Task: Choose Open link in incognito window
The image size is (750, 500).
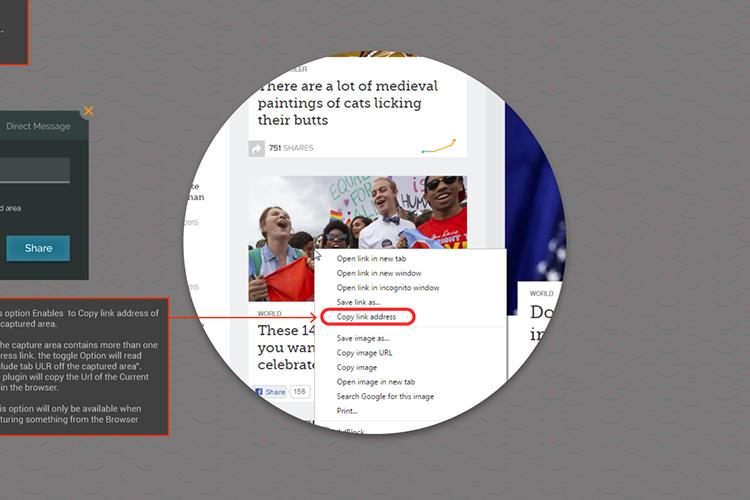Action: click(388, 288)
